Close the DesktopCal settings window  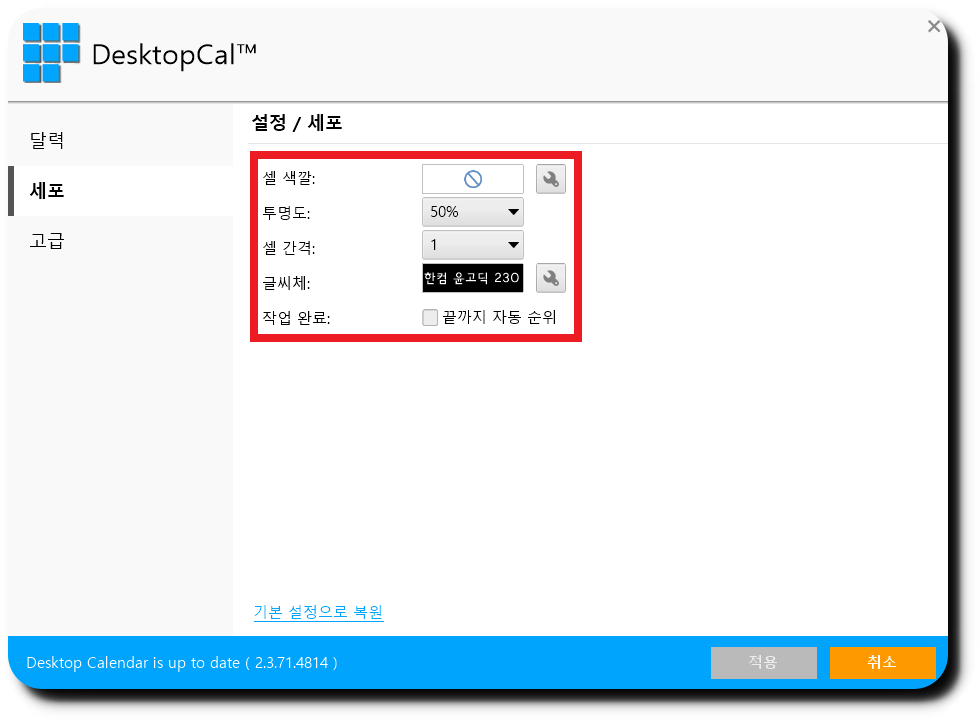(934, 26)
